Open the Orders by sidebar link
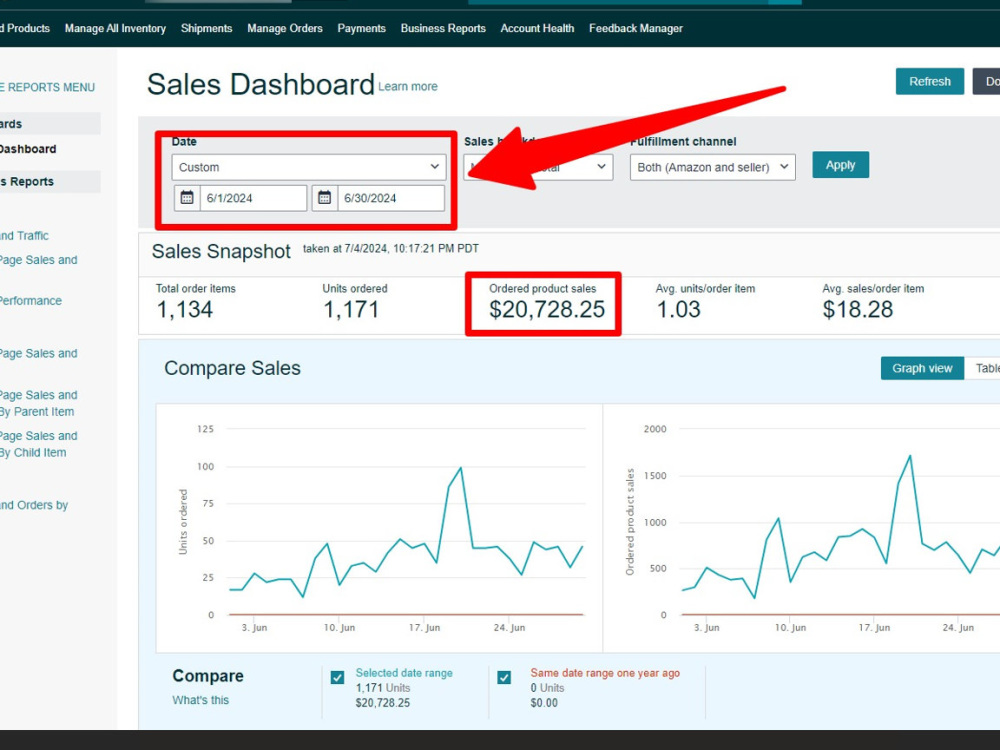The image size is (1000, 750). 34,505
